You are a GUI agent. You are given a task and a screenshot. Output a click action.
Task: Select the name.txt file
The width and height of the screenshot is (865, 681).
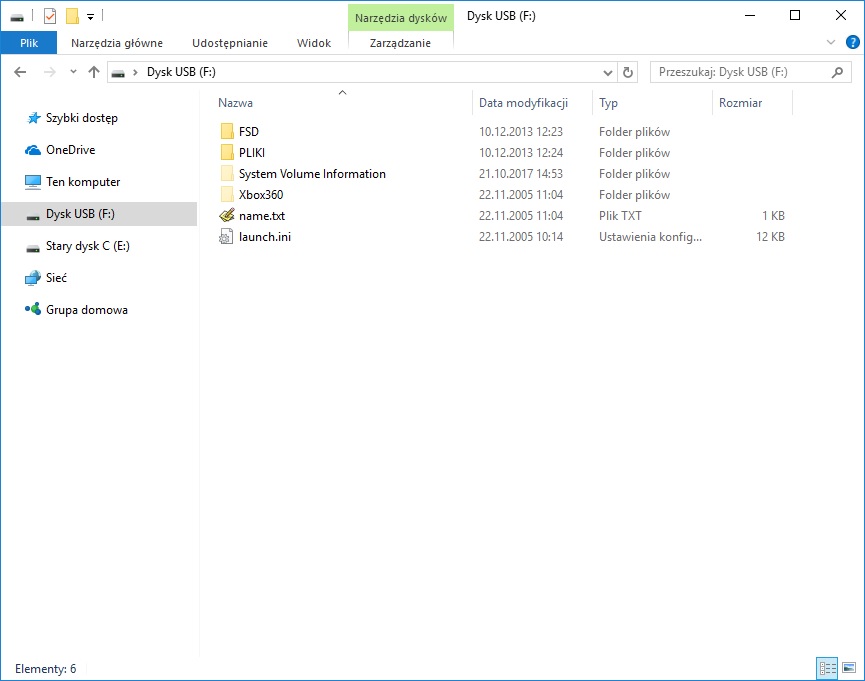pyautogui.click(x=262, y=215)
